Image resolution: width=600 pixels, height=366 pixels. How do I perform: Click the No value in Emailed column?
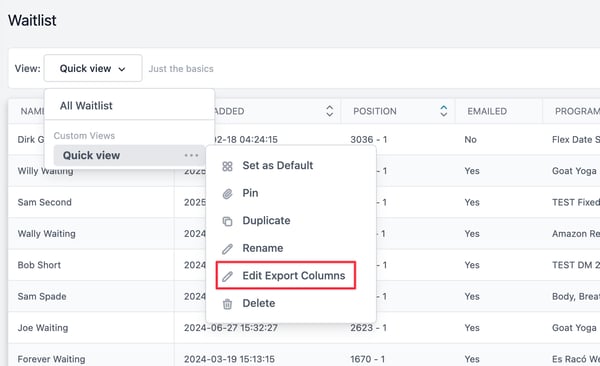point(470,139)
